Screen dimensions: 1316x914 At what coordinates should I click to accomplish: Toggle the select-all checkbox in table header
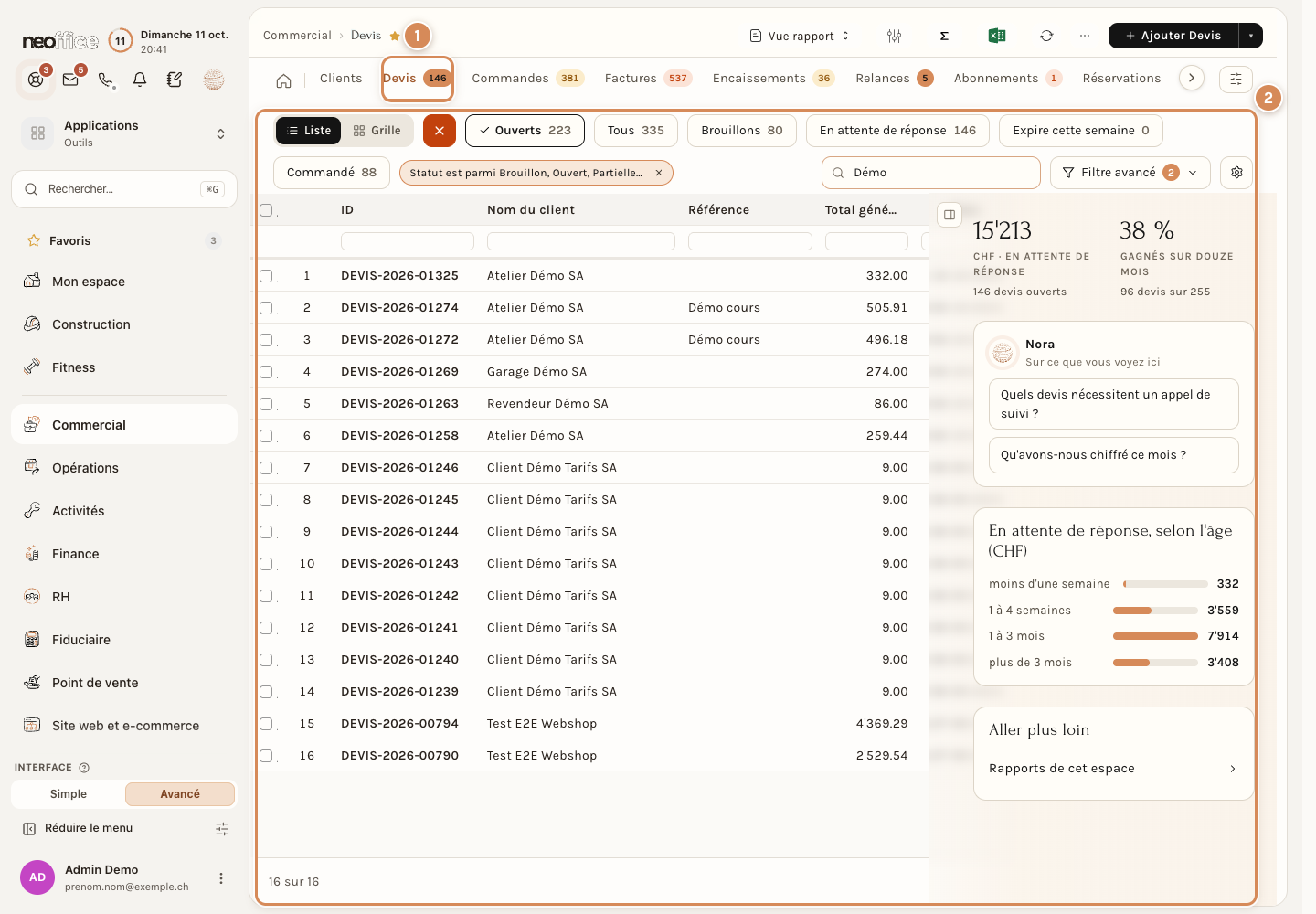point(266,210)
